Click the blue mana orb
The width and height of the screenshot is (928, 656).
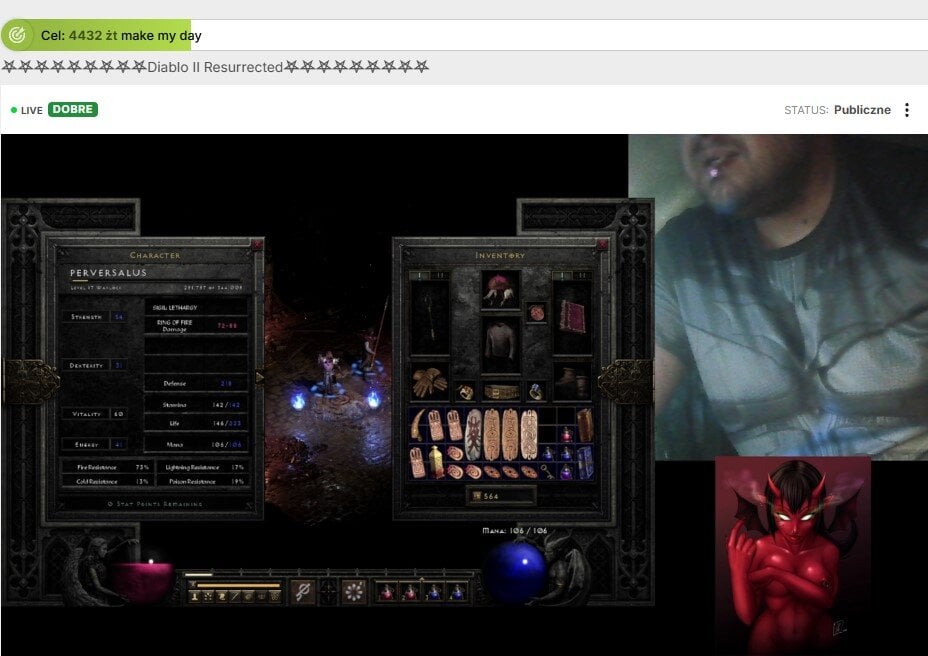[514, 572]
